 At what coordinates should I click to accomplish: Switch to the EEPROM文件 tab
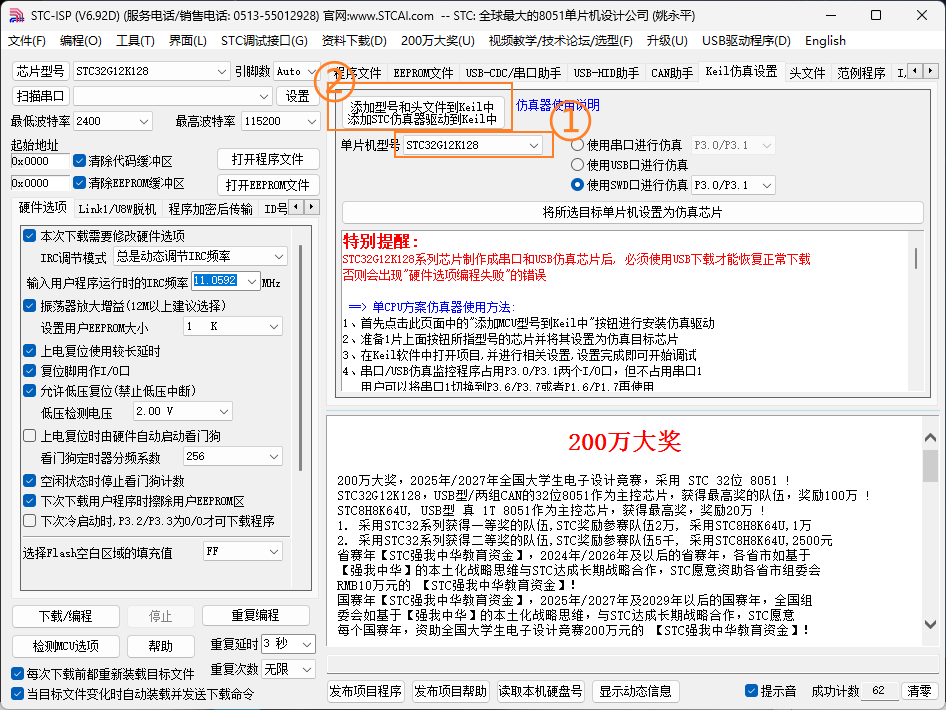point(423,73)
